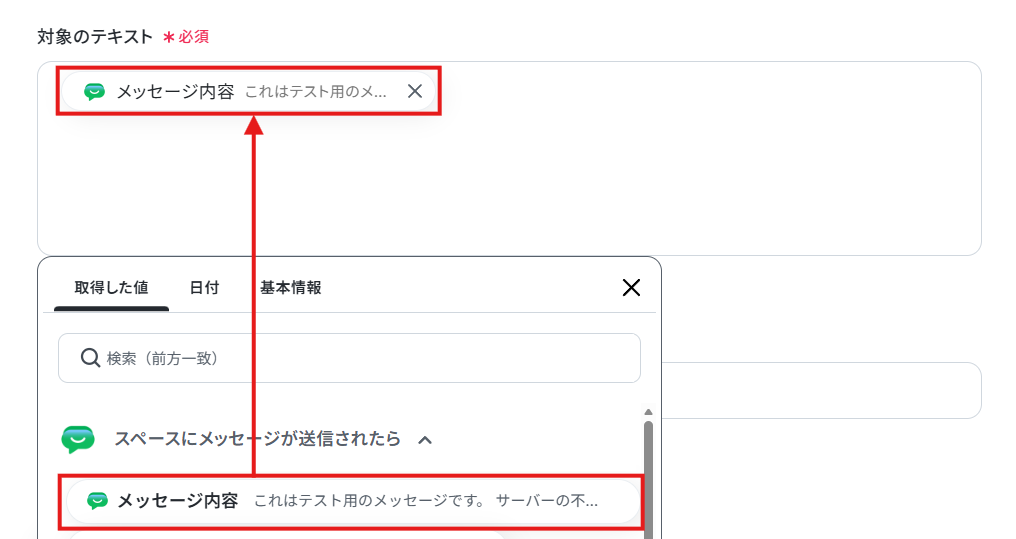Click the chip preview text これはテスト用のメ...

pos(316,92)
